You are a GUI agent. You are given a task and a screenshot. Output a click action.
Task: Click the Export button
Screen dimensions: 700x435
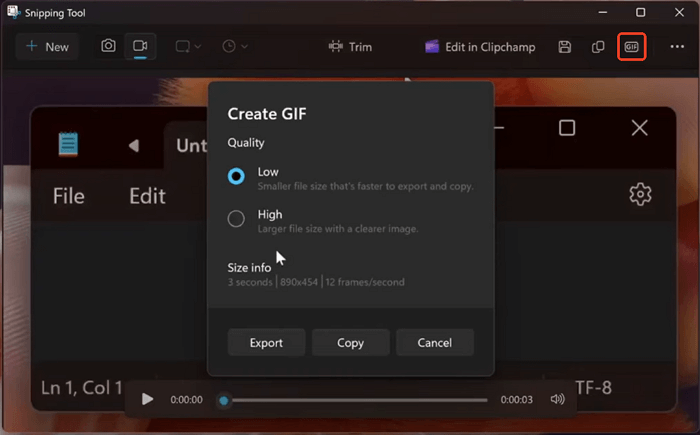pyautogui.click(x=267, y=343)
